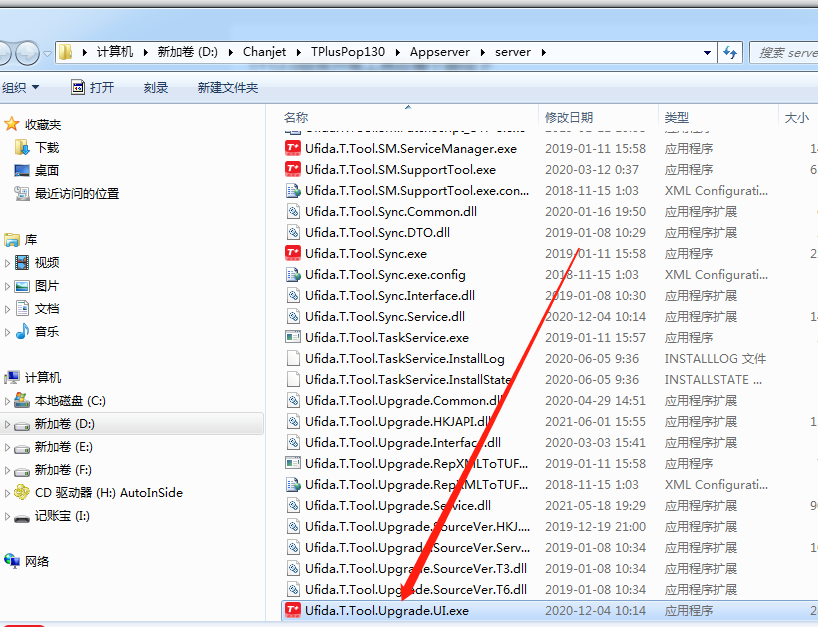This screenshot has height=627, width=818.
Task: Expand the 文档 library tree node
Action: [x=7, y=309]
